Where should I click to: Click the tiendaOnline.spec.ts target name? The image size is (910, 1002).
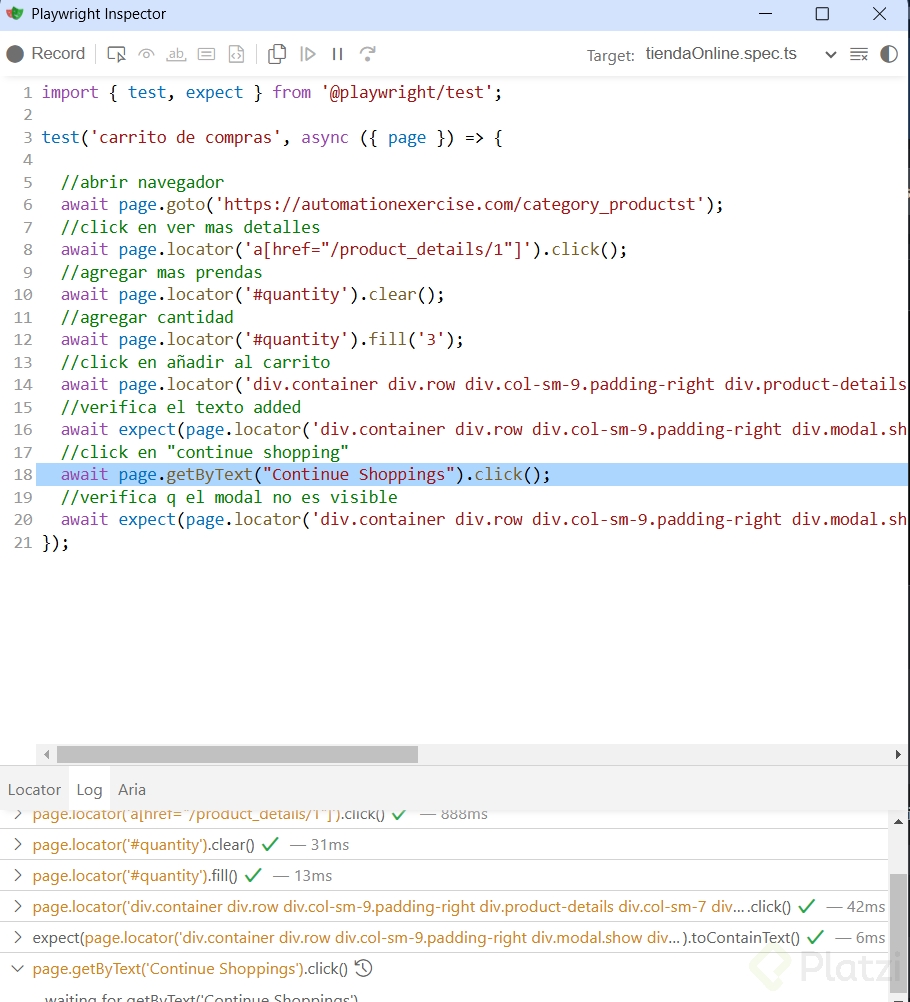pyautogui.click(x=721, y=54)
